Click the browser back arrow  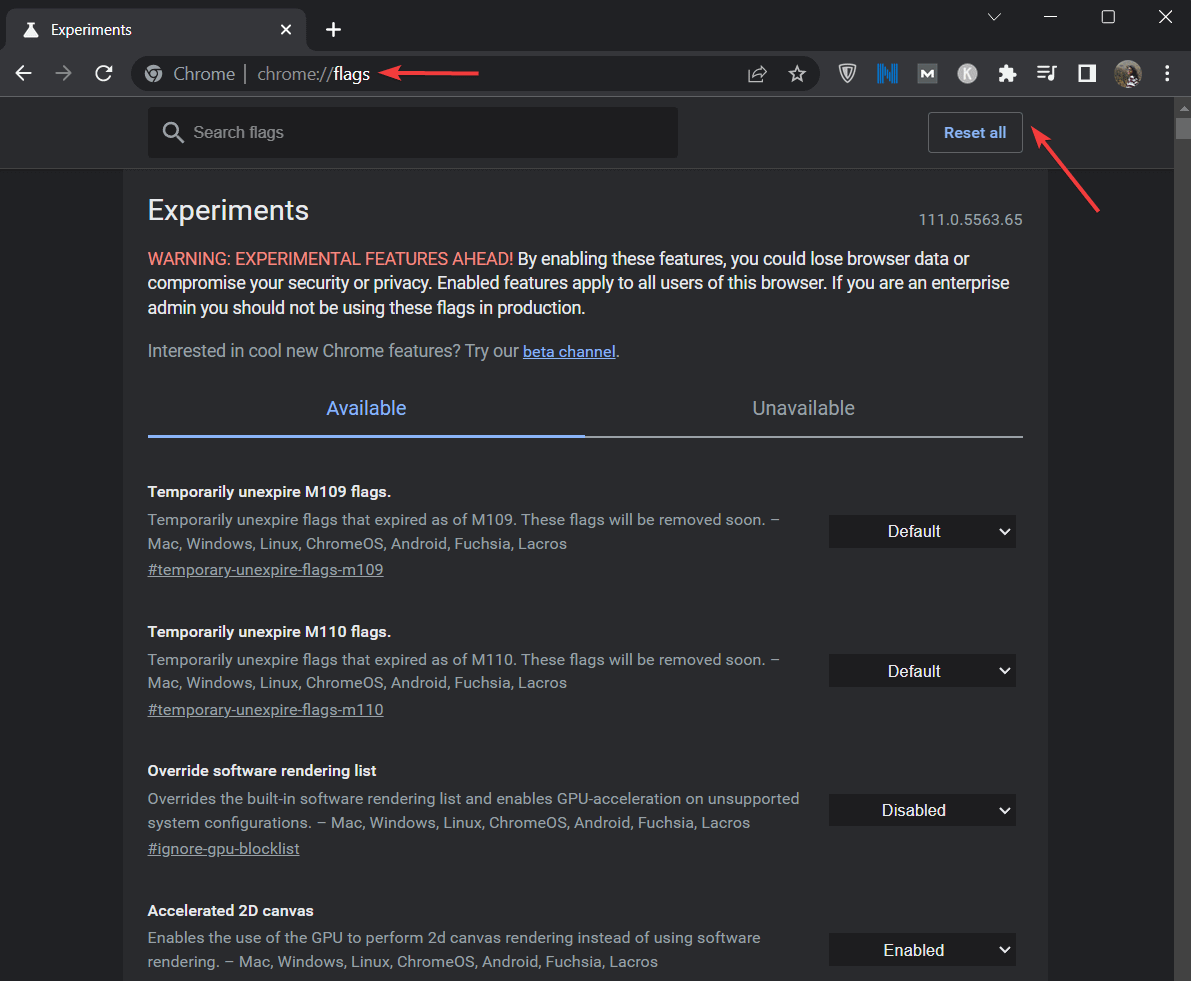24,73
